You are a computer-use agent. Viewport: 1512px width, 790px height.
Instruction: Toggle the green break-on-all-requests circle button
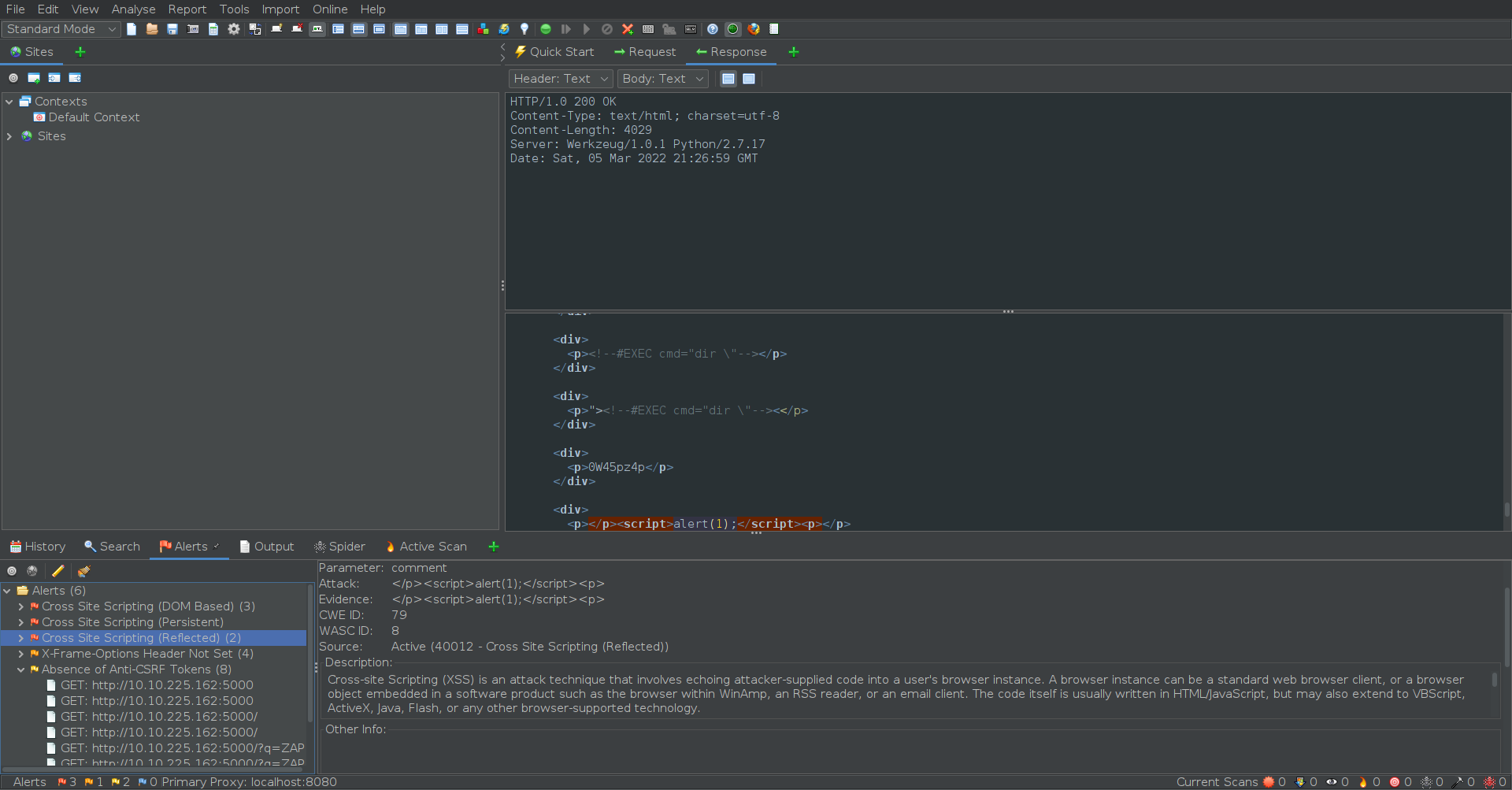click(545, 29)
